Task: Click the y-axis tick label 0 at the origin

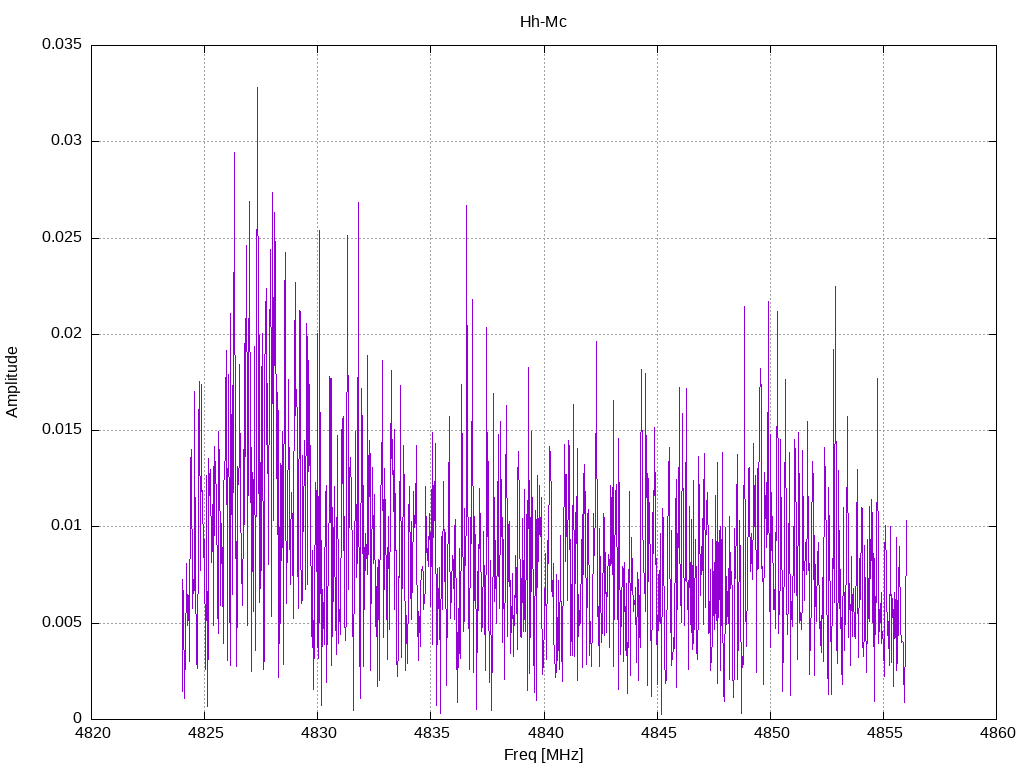Action: (78, 718)
